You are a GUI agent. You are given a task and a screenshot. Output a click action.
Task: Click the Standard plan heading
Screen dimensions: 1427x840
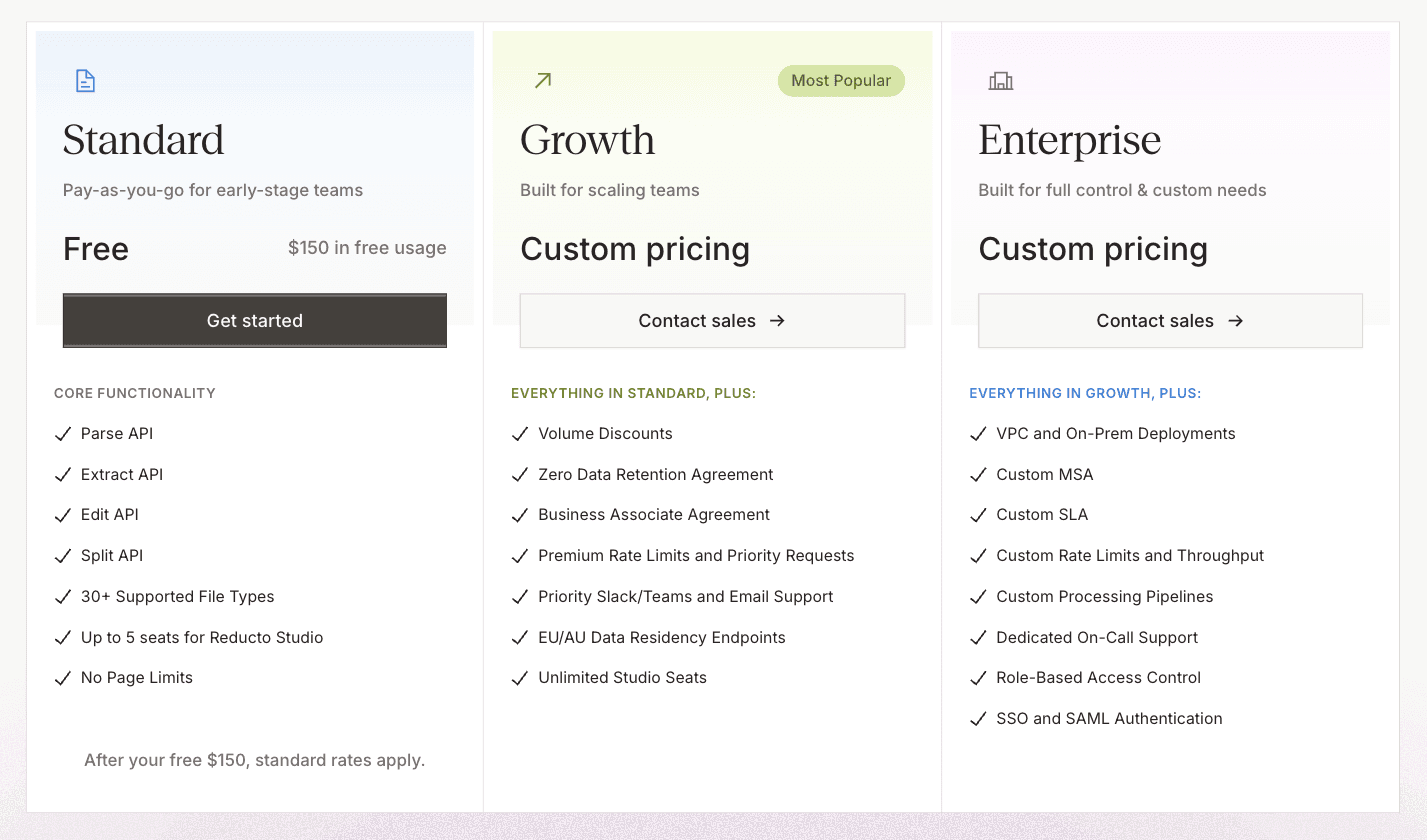pos(144,140)
